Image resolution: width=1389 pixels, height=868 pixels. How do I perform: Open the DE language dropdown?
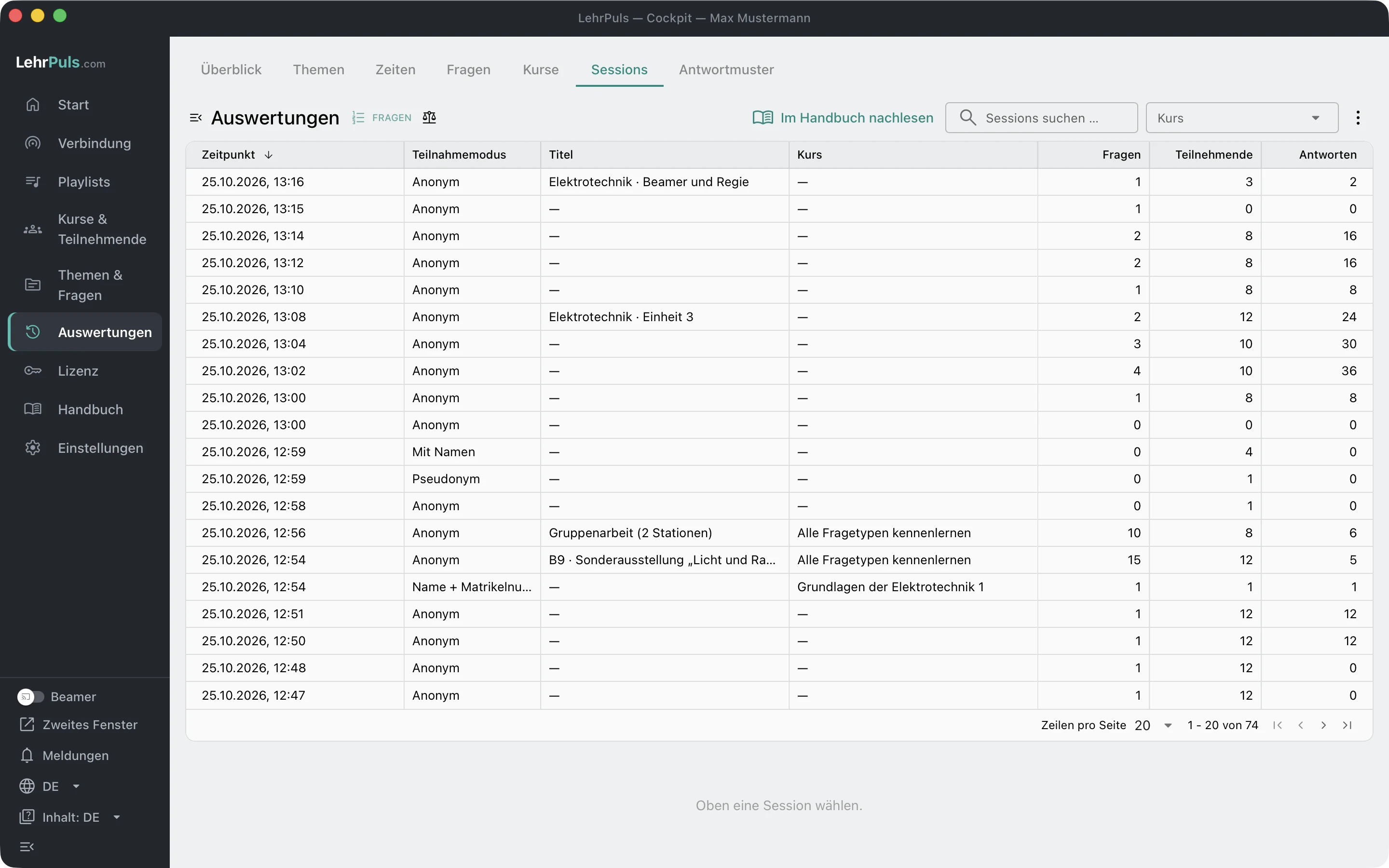(x=50, y=786)
